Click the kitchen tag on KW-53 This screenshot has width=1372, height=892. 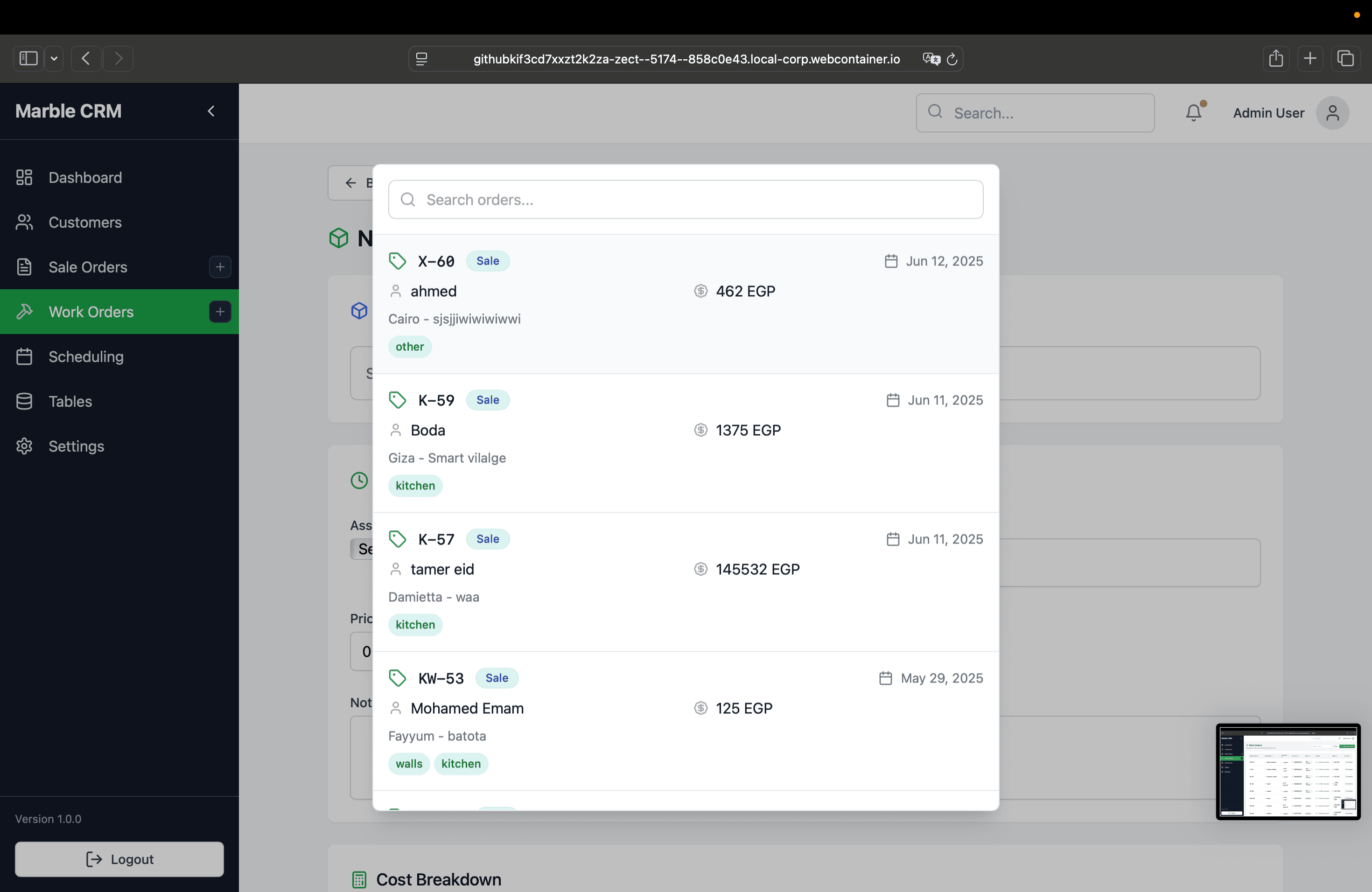tap(461, 764)
